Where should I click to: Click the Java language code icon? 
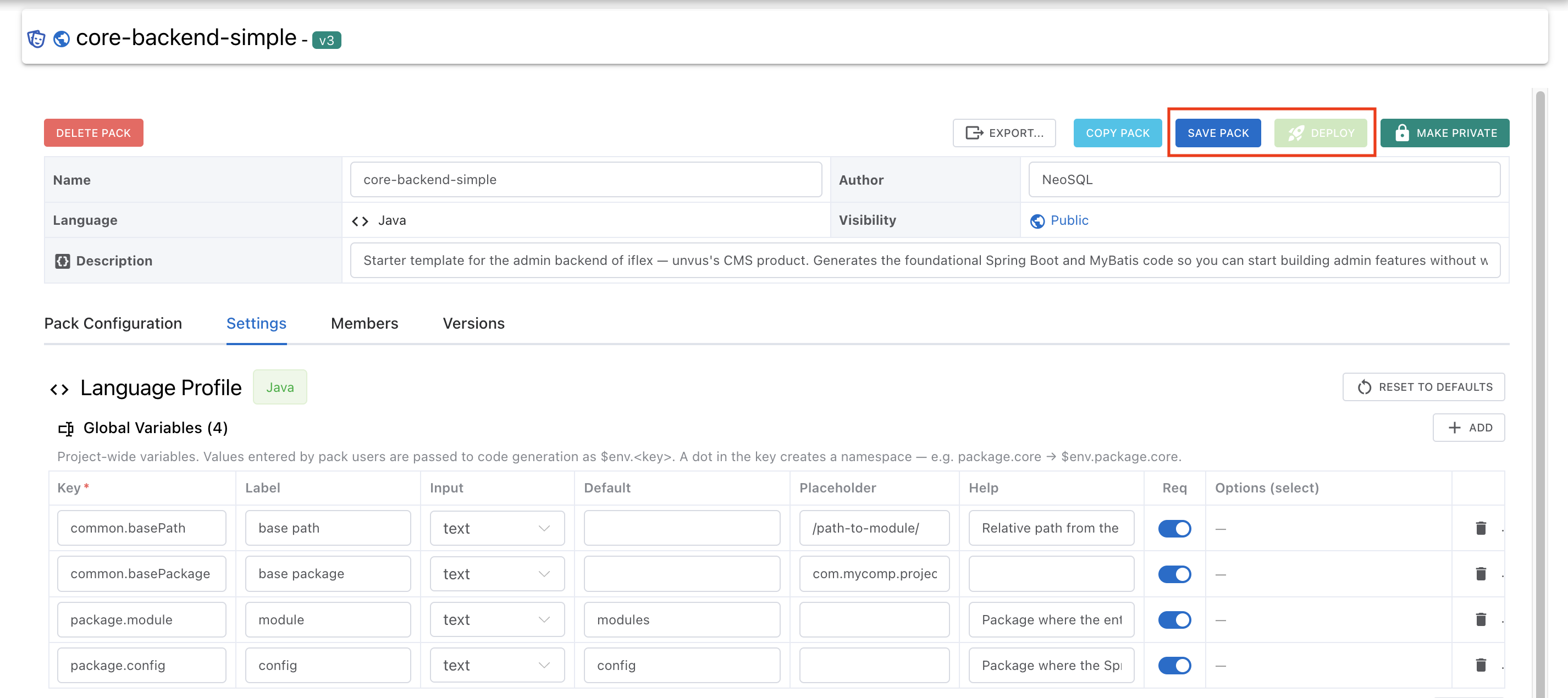pyautogui.click(x=360, y=221)
